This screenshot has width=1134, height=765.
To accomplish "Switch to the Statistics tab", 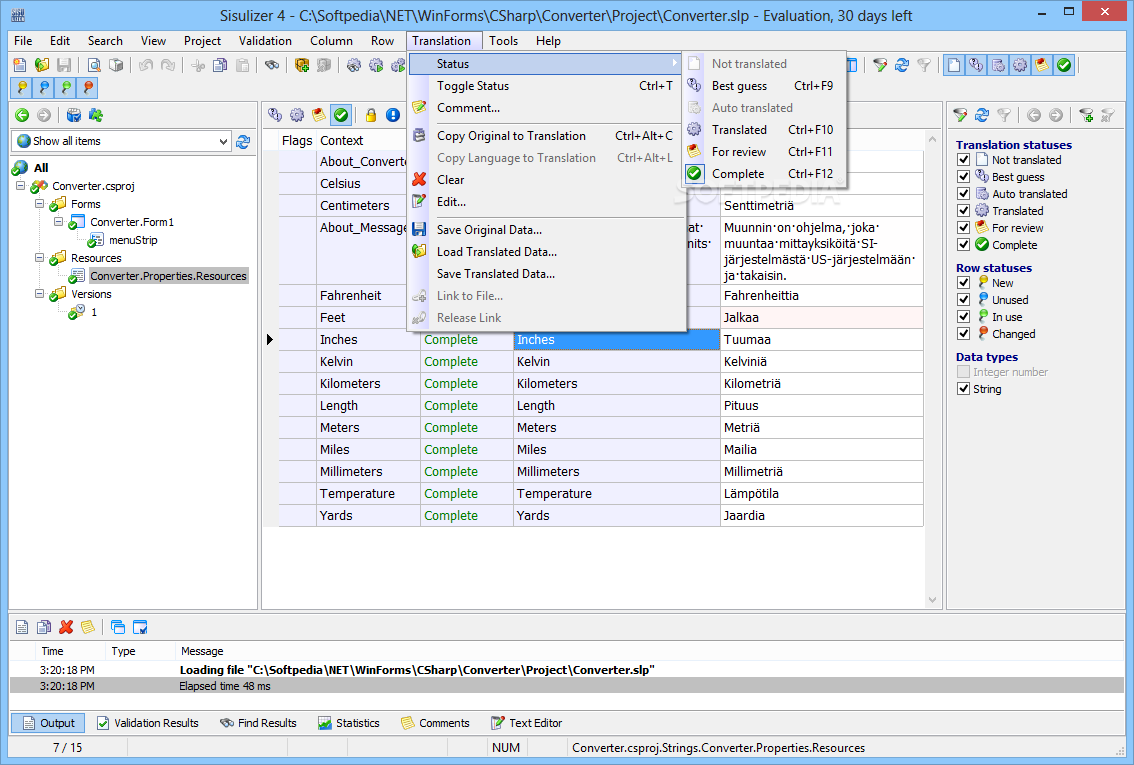I will pyautogui.click(x=349, y=723).
